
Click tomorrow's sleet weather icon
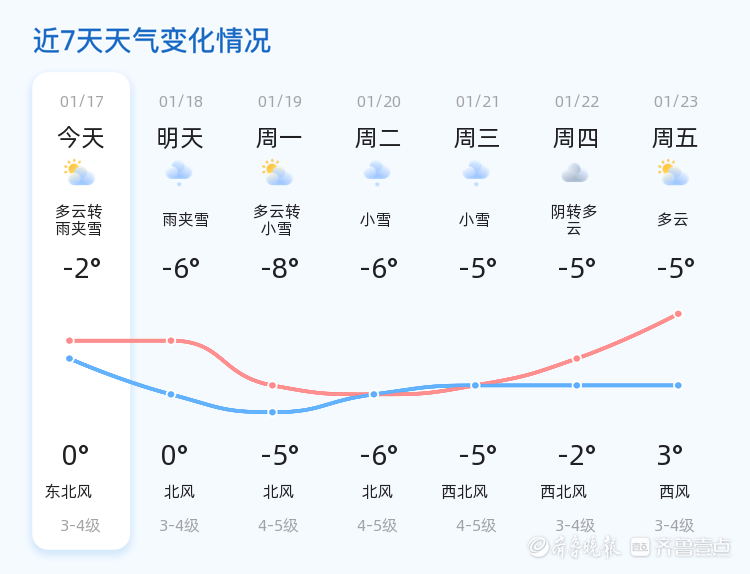pos(178,173)
